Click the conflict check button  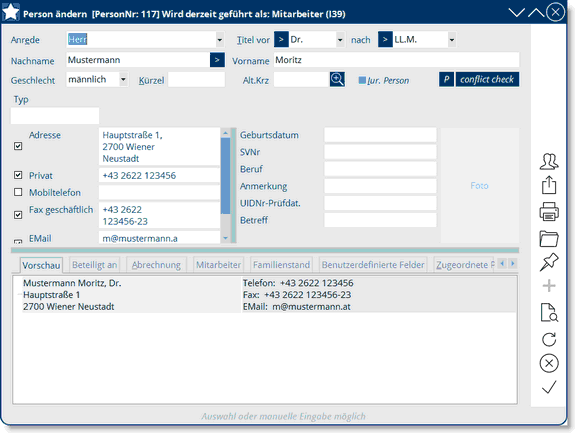487,79
